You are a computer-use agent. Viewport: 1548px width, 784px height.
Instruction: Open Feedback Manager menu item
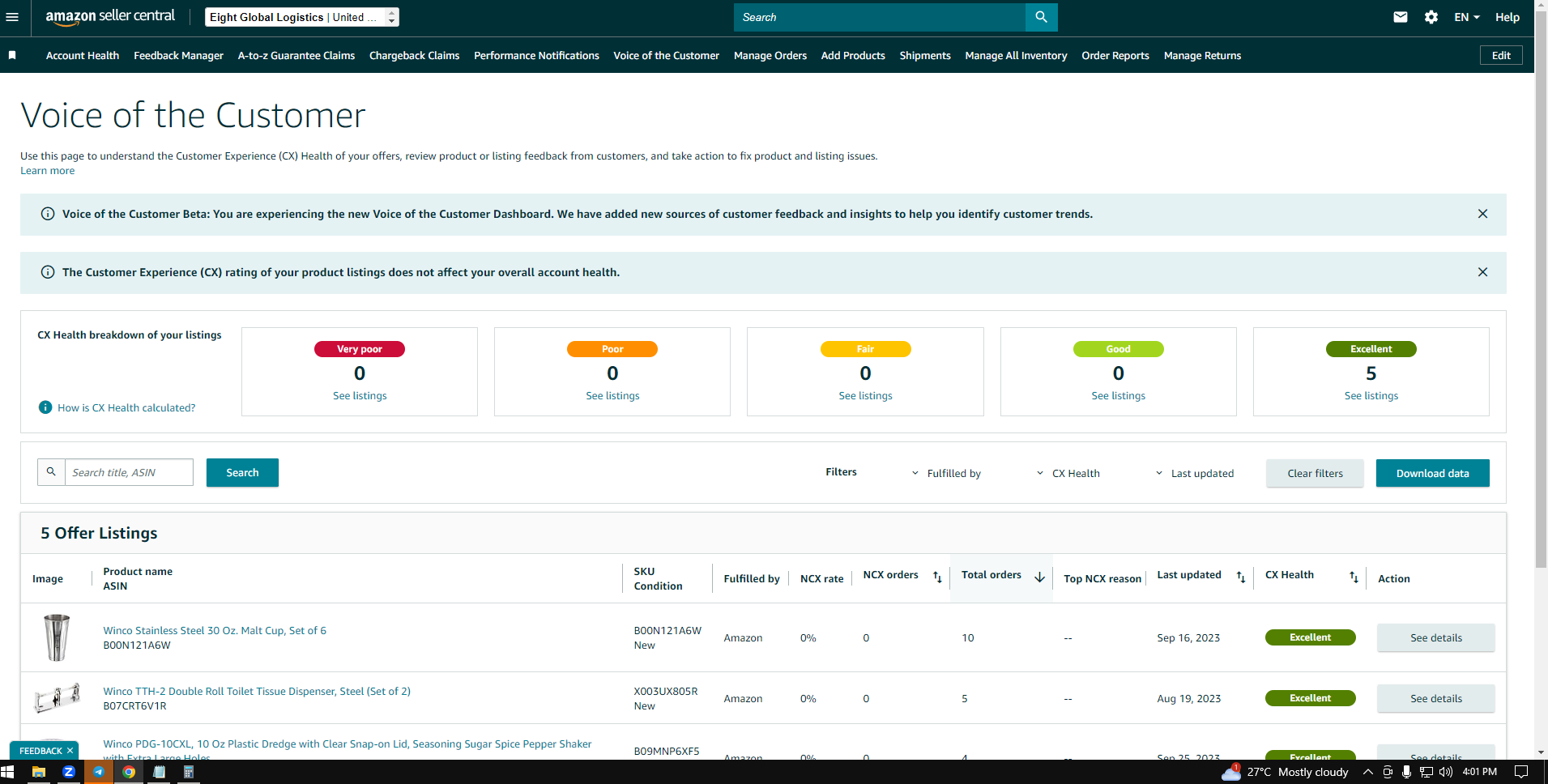(178, 55)
